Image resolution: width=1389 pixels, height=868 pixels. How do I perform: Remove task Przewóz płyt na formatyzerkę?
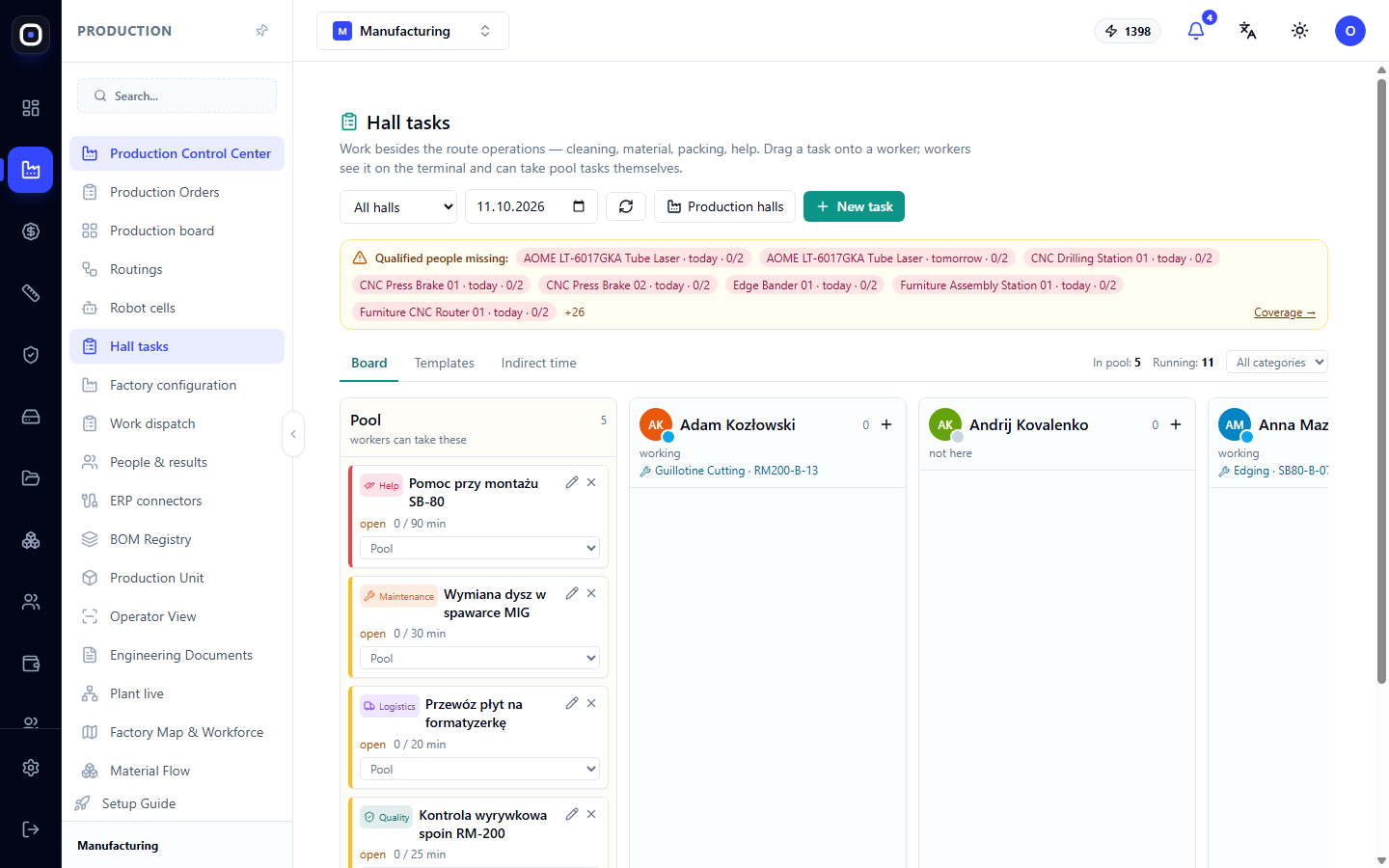tap(591, 703)
